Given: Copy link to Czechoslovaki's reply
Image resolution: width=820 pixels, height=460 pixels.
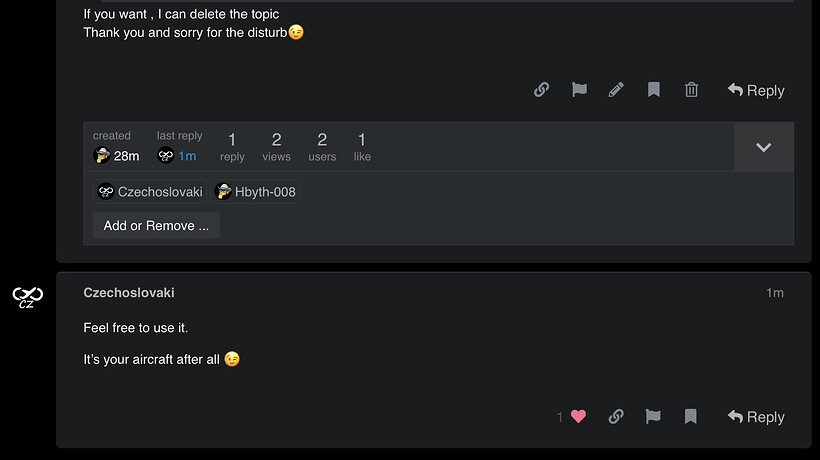Looking at the screenshot, I should click(x=616, y=417).
